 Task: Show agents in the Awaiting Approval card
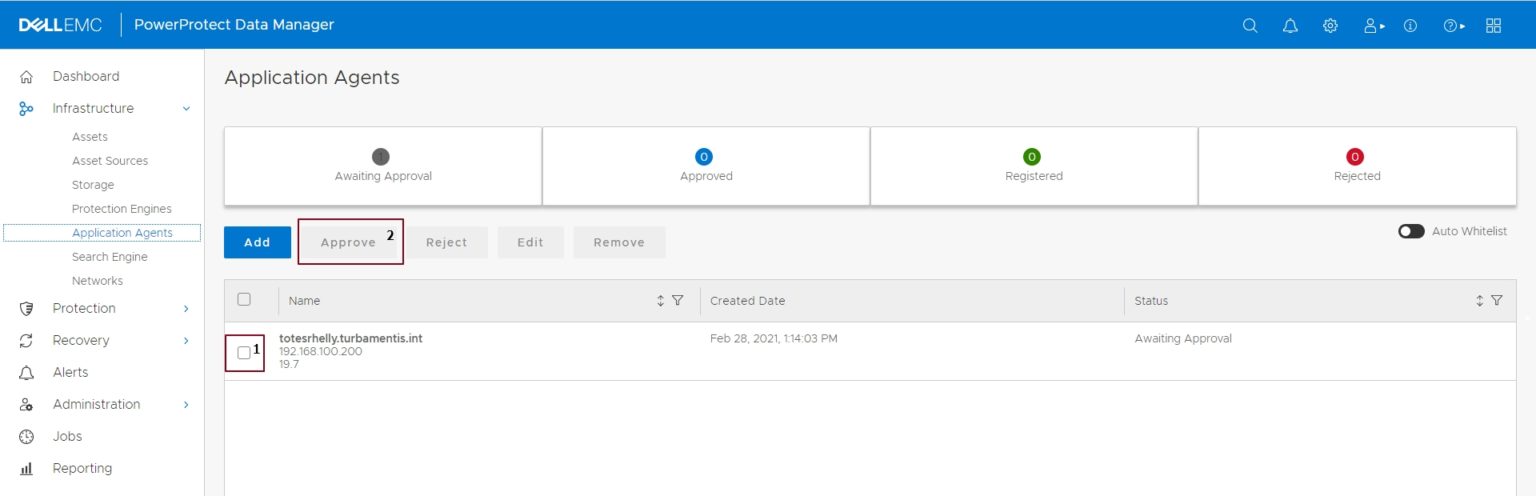(383, 166)
